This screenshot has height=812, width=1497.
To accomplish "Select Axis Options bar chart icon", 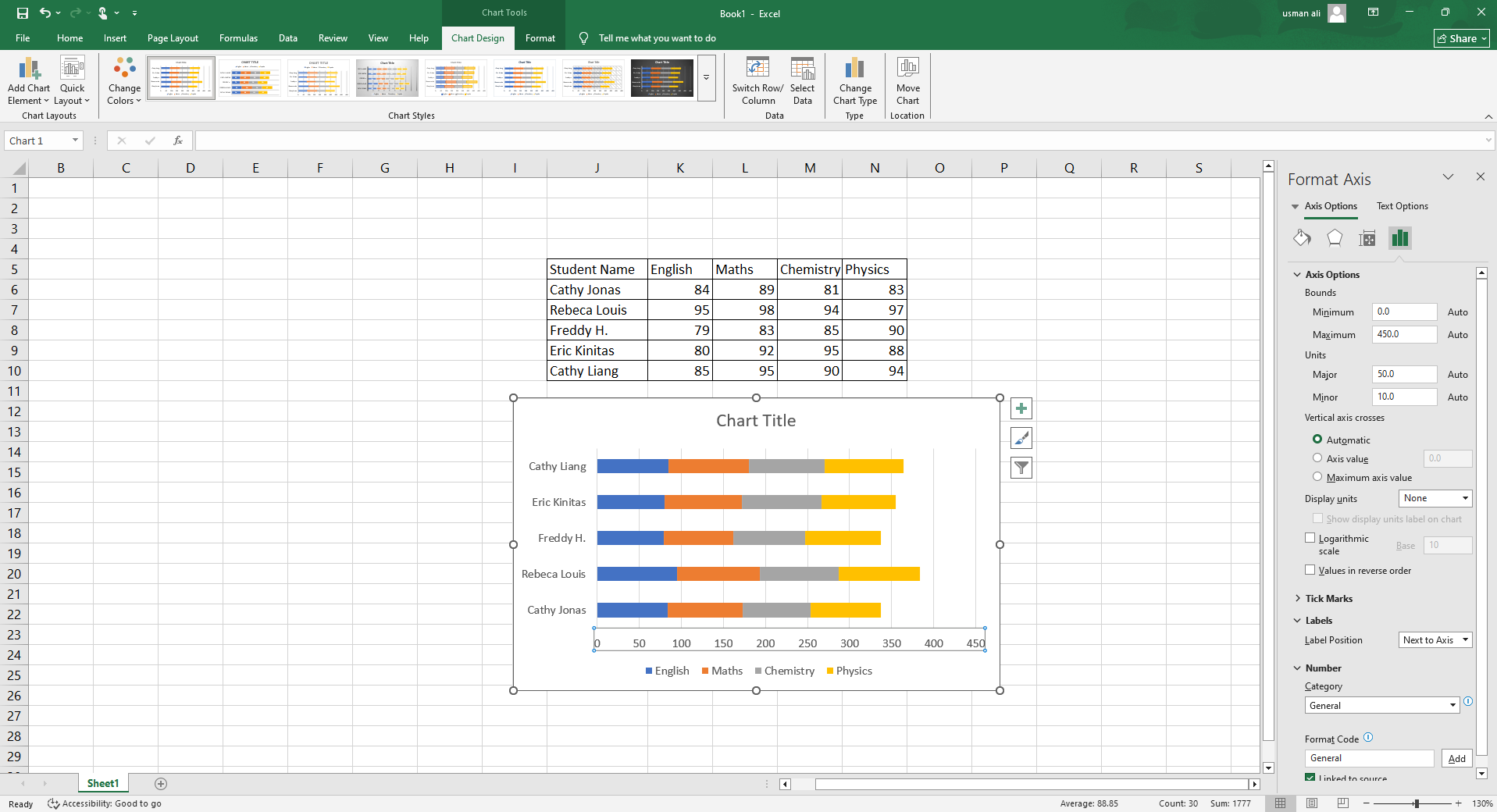I will pos(1400,238).
